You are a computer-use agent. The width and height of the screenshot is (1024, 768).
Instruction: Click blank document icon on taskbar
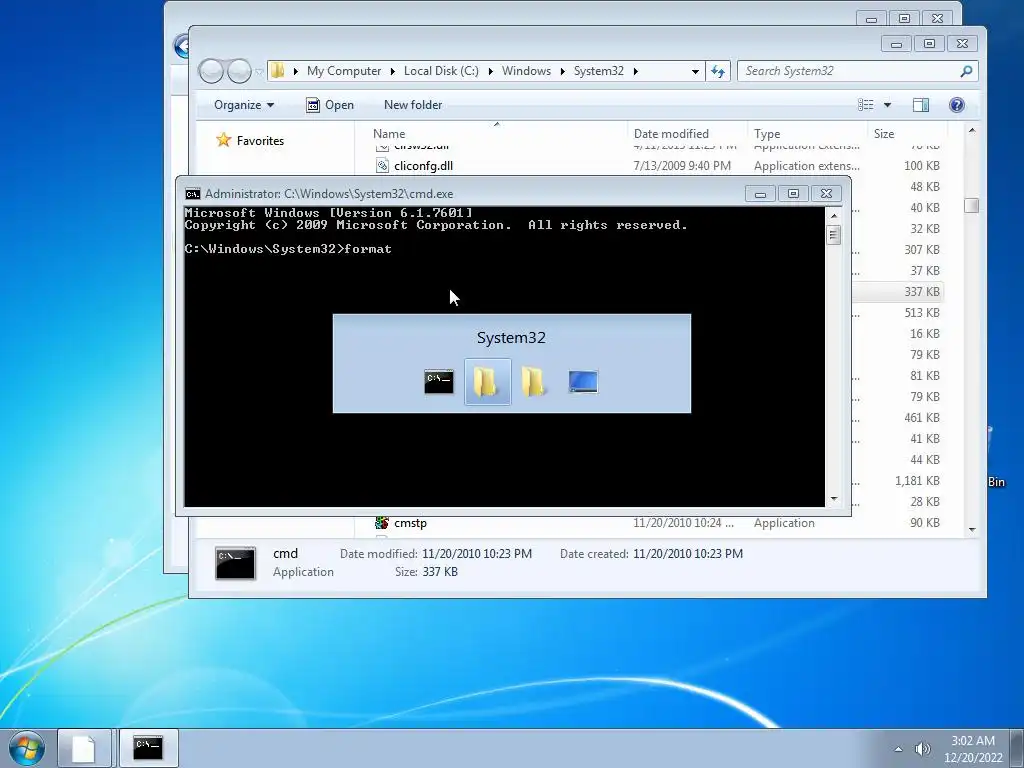click(x=84, y=748)
